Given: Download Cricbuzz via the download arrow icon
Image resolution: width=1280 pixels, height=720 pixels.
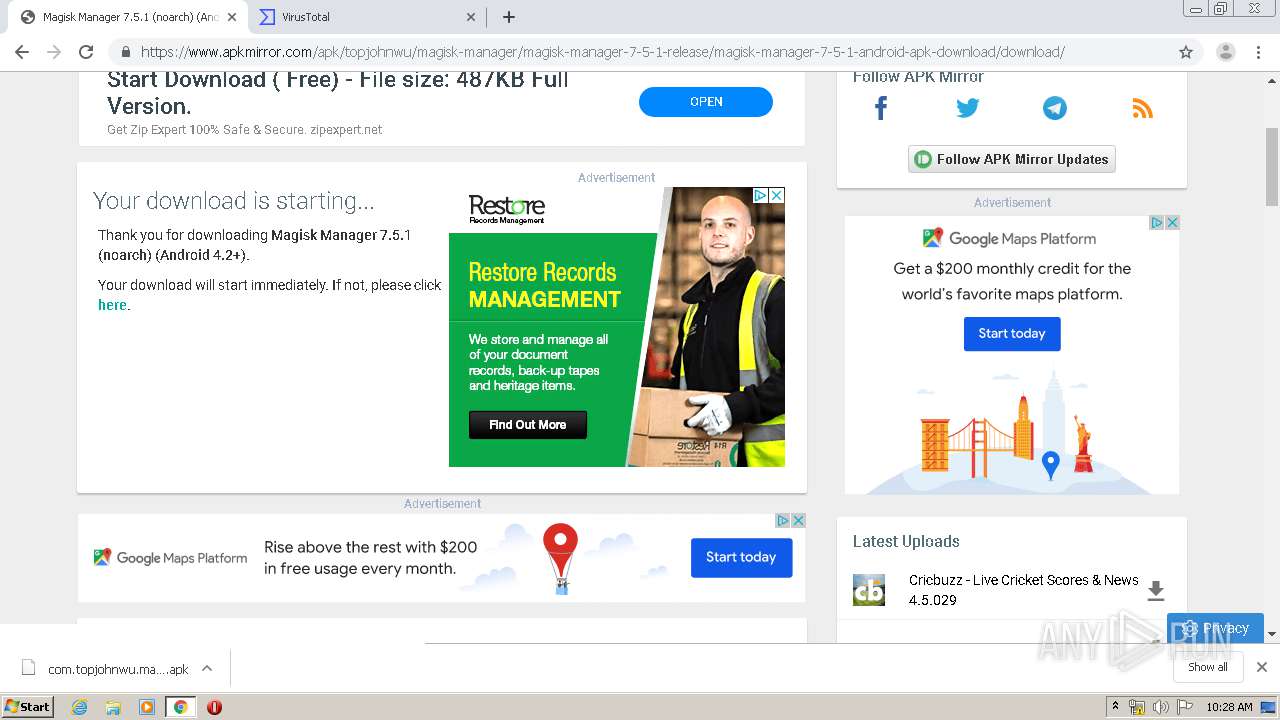Looking at the screenshot, I should (x=1156, y=590).
